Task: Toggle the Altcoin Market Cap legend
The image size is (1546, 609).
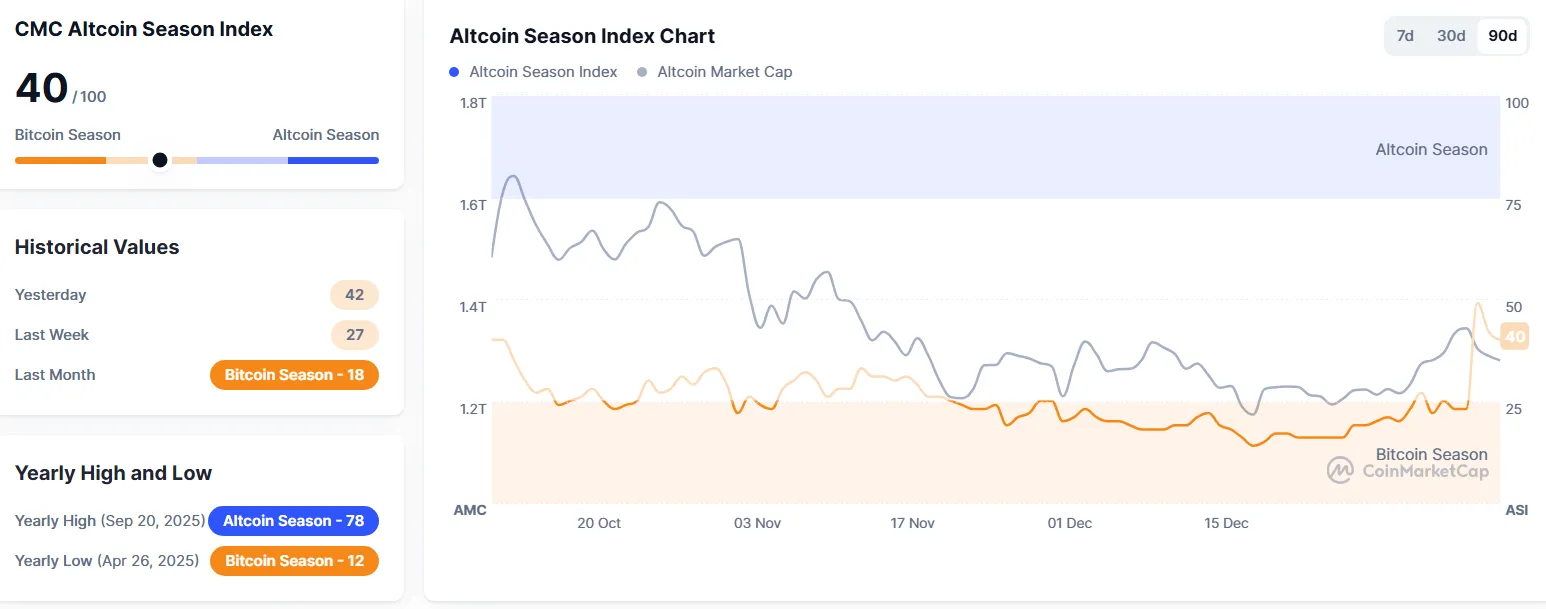Action: (x=724, y=72)
